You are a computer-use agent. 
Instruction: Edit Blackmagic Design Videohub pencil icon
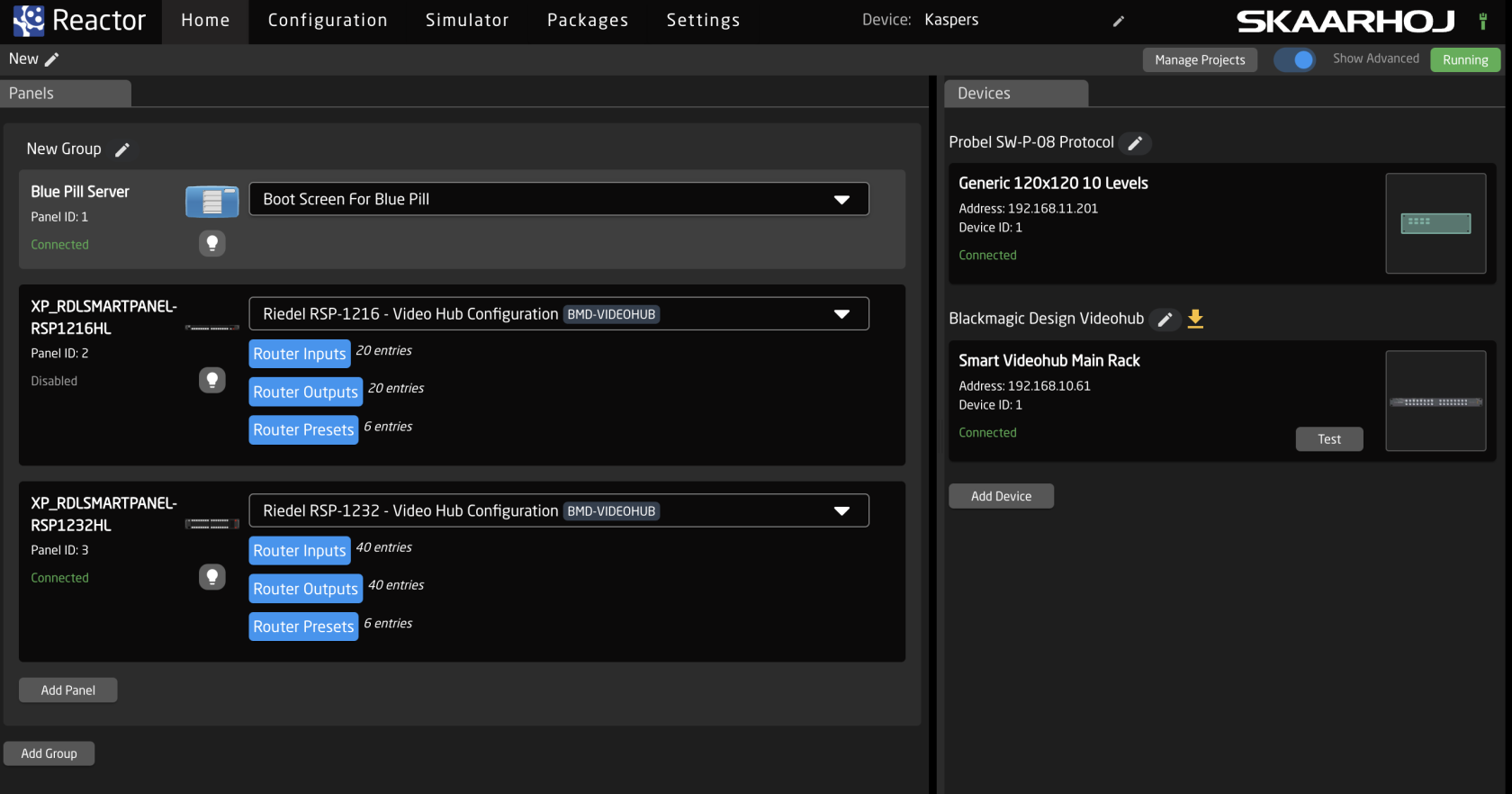(1165, 320)
